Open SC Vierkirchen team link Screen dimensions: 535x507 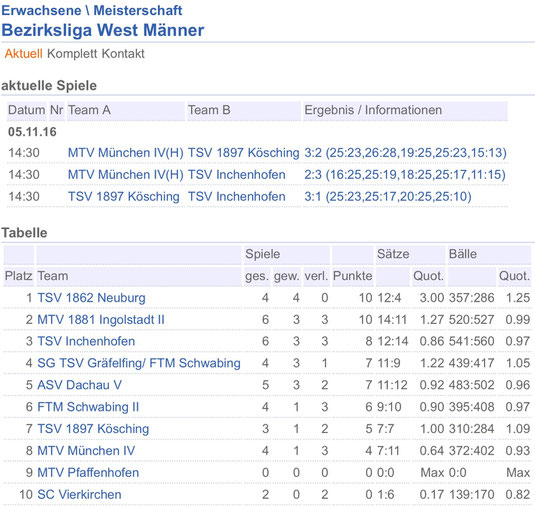pyautogui.click(x=79, y=494)
